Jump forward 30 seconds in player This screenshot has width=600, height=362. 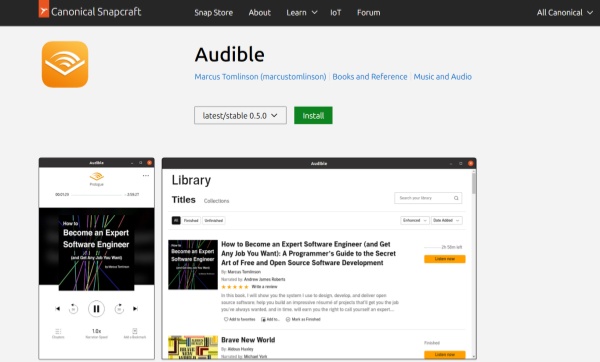click(119, 308)
